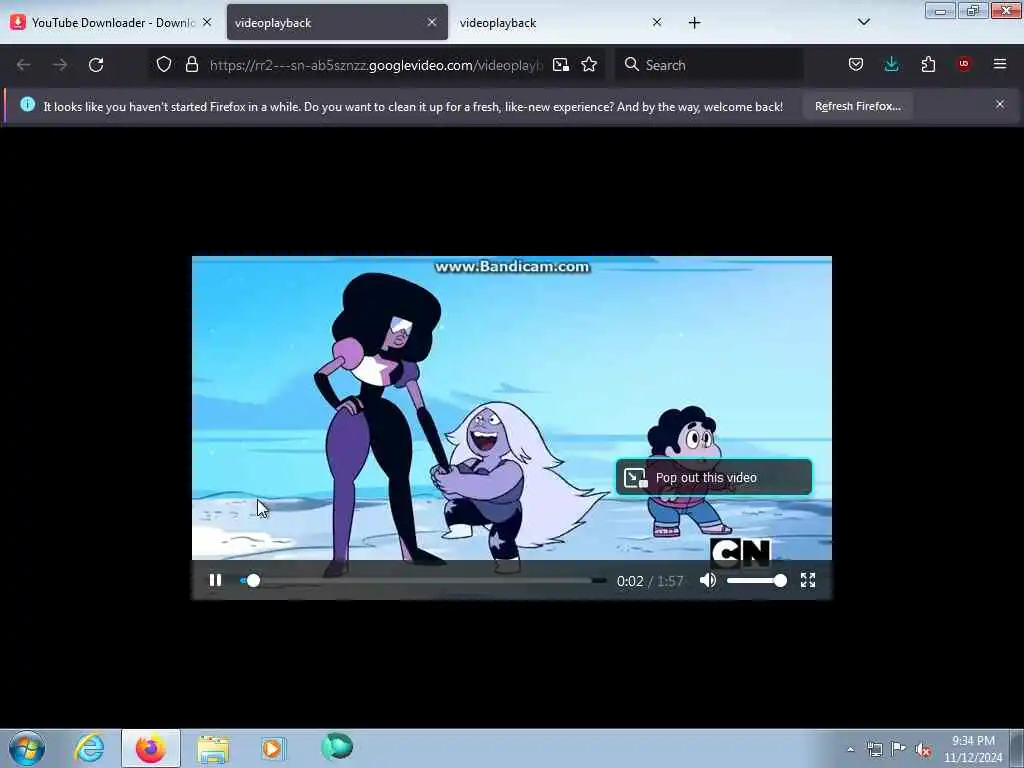Switch to YouTube Downloader tab
Screen dimensions: 1024x768
(111, 22)
